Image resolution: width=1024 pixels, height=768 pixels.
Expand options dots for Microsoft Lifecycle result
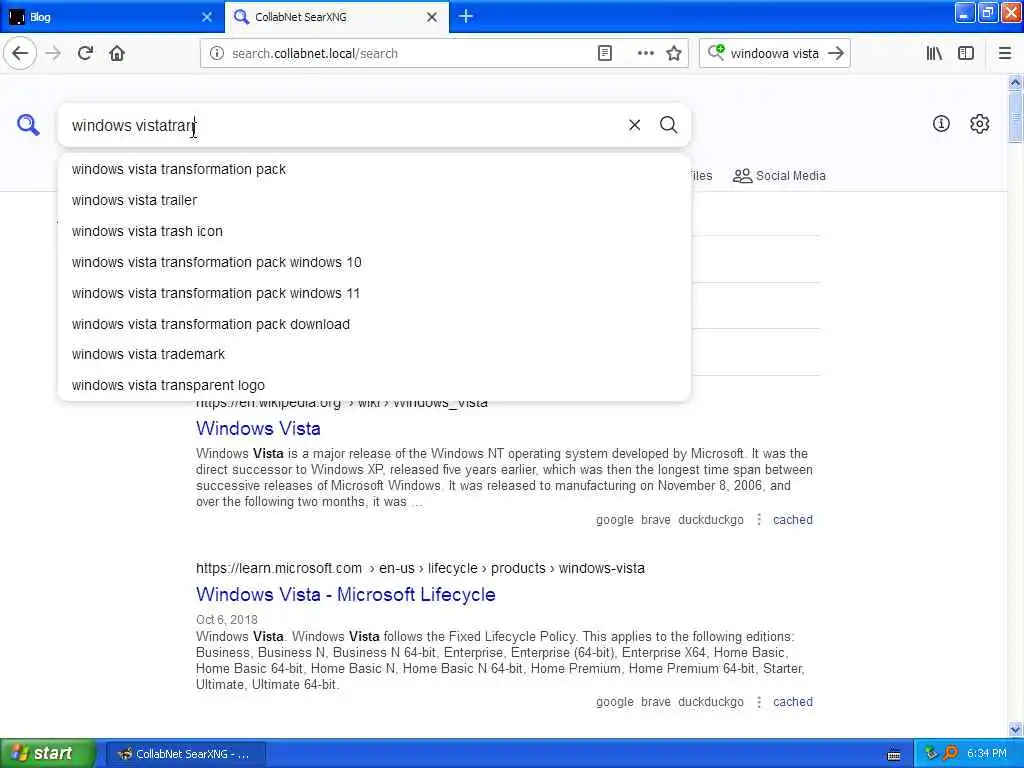tap(758, 702)
